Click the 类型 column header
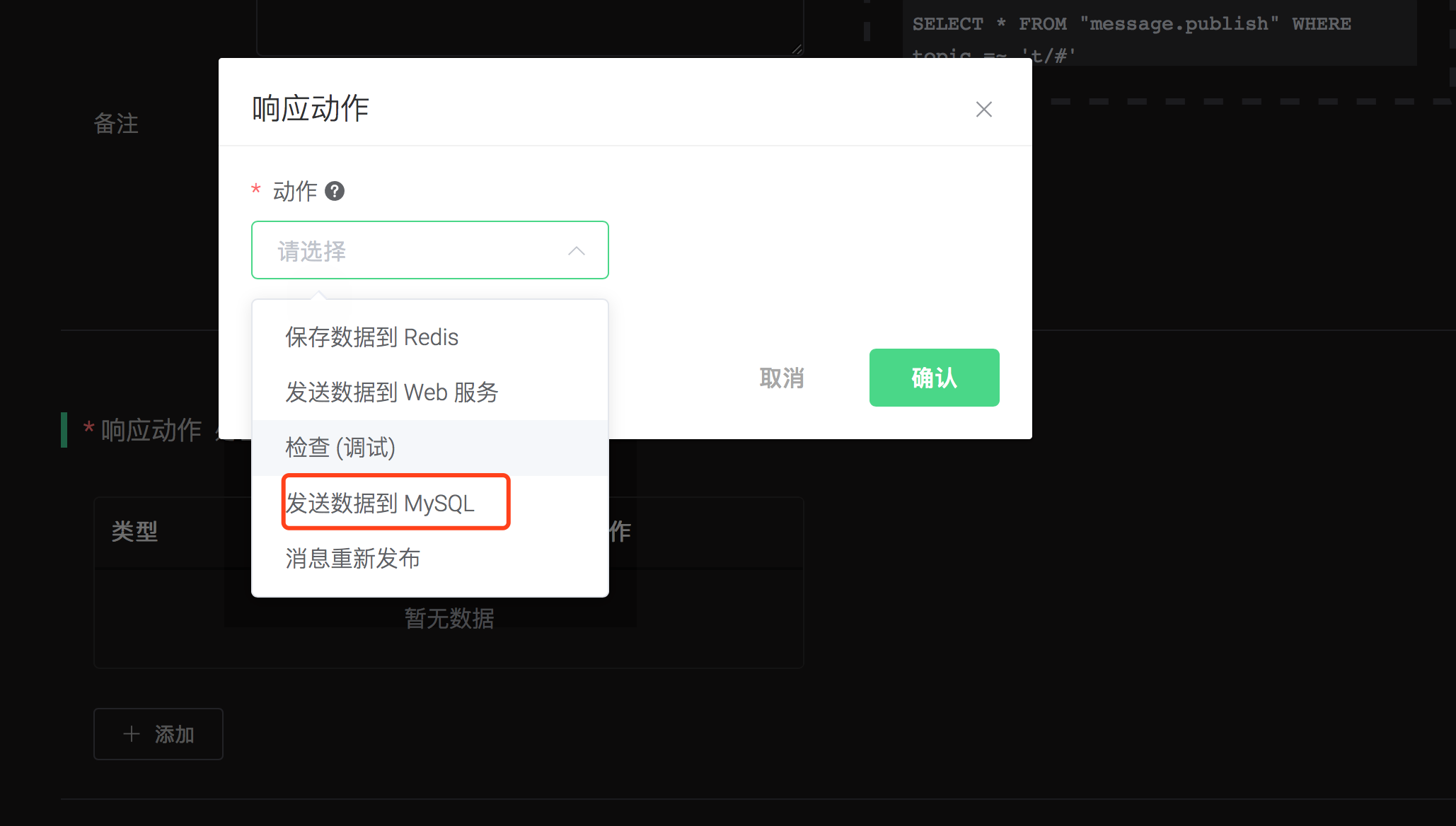The image size is (1456, 826). coord(136,531)
